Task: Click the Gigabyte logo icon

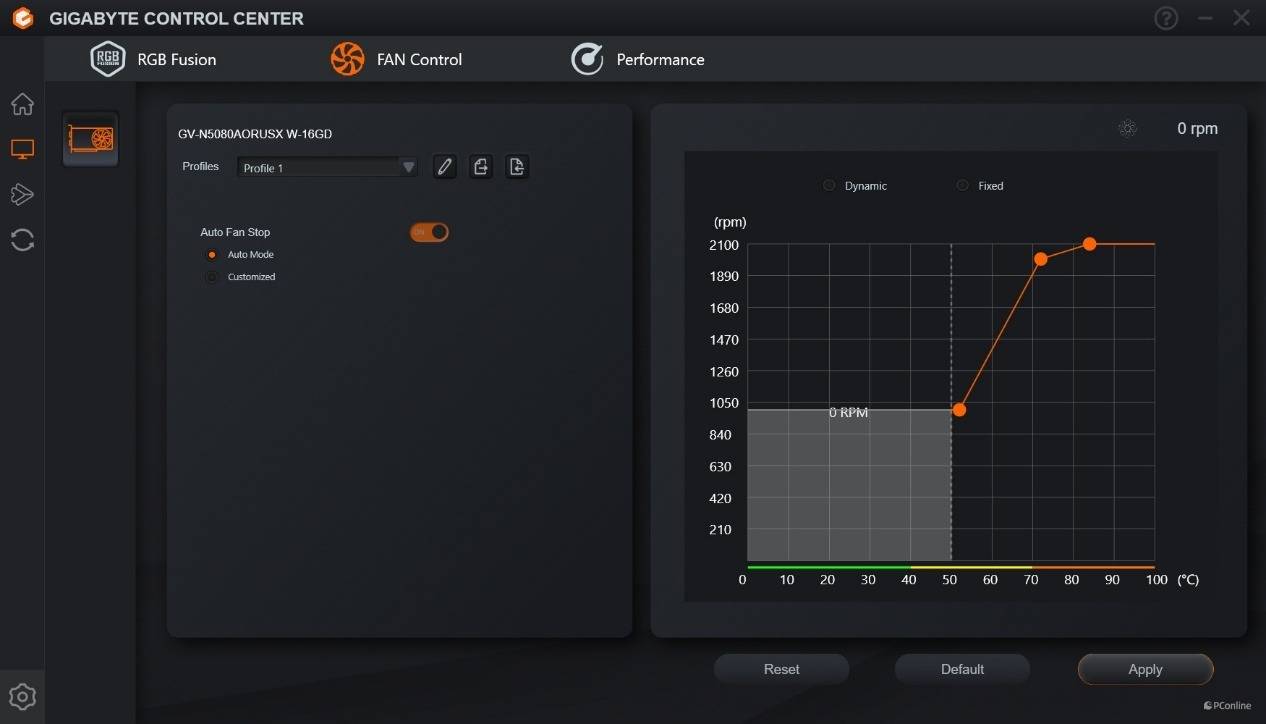Action: [23, 18]
